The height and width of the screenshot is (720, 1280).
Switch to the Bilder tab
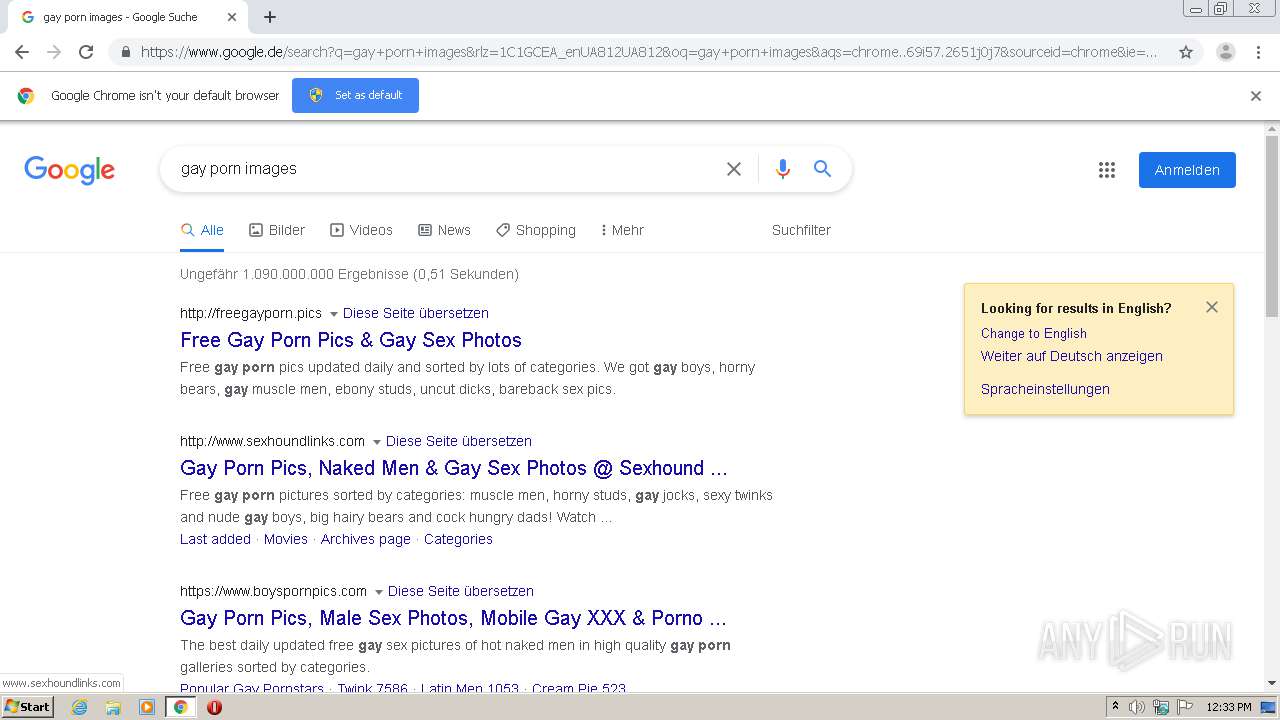pos(277,230)
